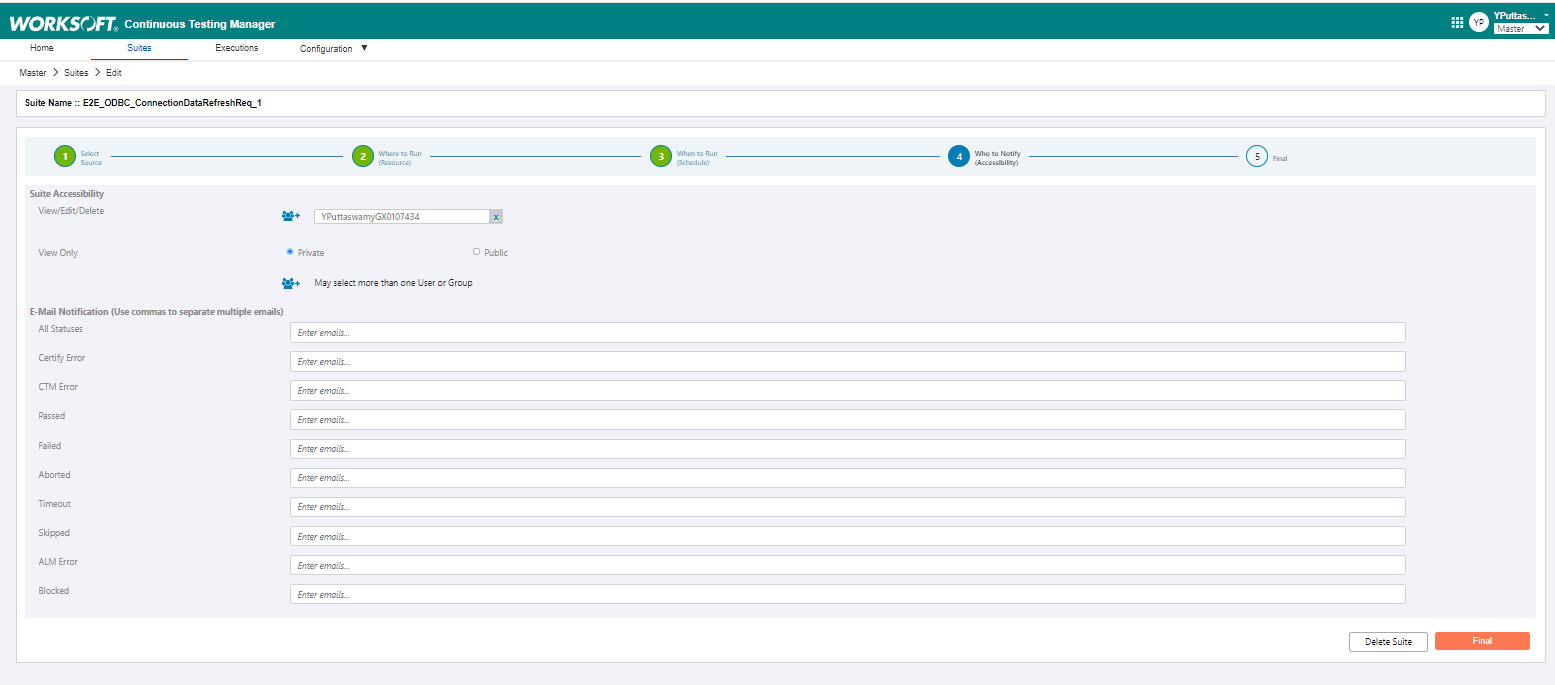Click the All Statuses email field
The width and height of the screenshot is (1555, 685).
tap(847, 332)
